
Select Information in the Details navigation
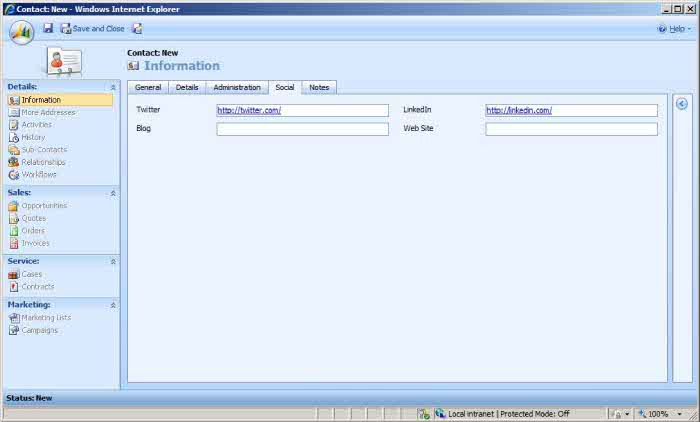click(x=41, y=100)
